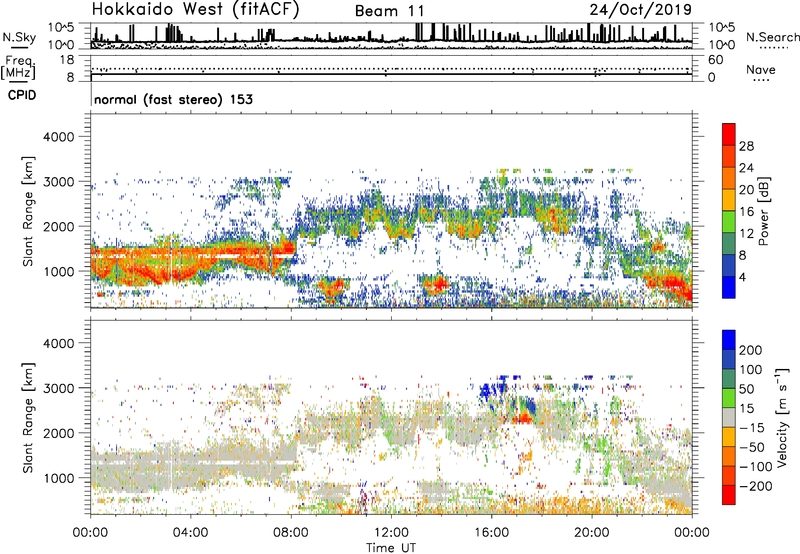Viewport: 800px width, 554px height.
Task: Click 'Slant Range [km]' label of power panel
Action: [x=28, y=211]
